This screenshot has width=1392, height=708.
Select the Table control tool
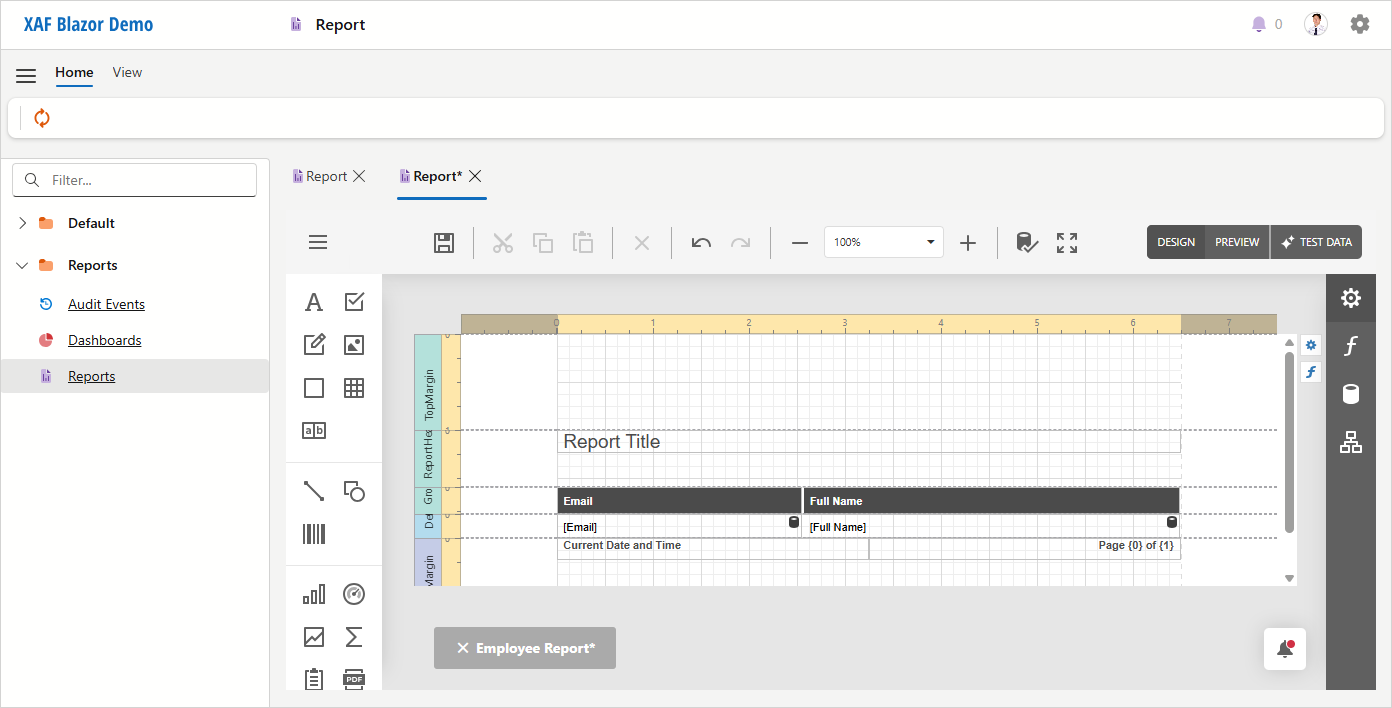click(x=354, y=388)
